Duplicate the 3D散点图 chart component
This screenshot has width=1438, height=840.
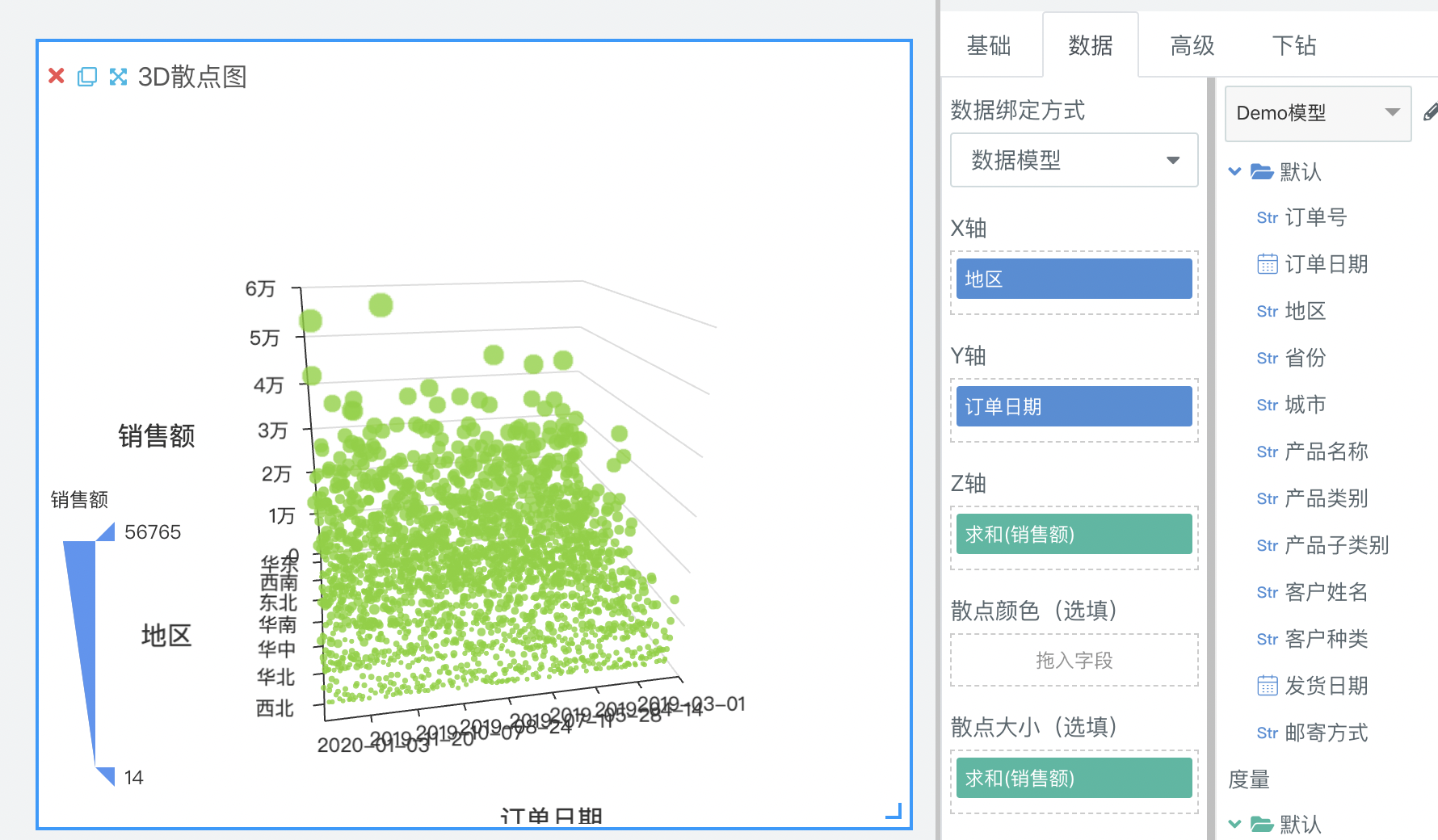pos(87,77)
